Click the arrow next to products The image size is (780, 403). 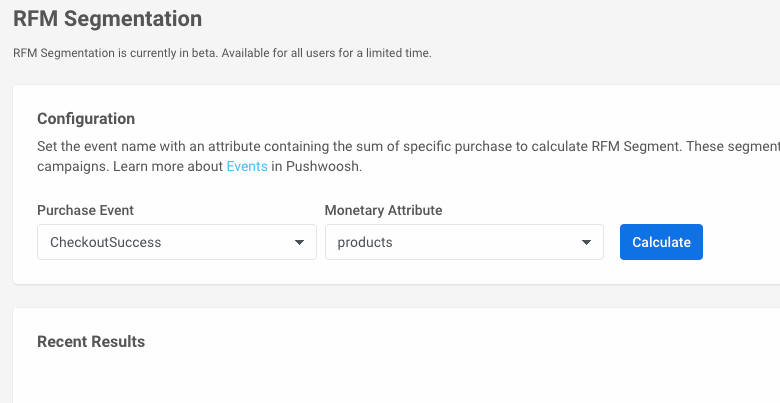(586, 243)
